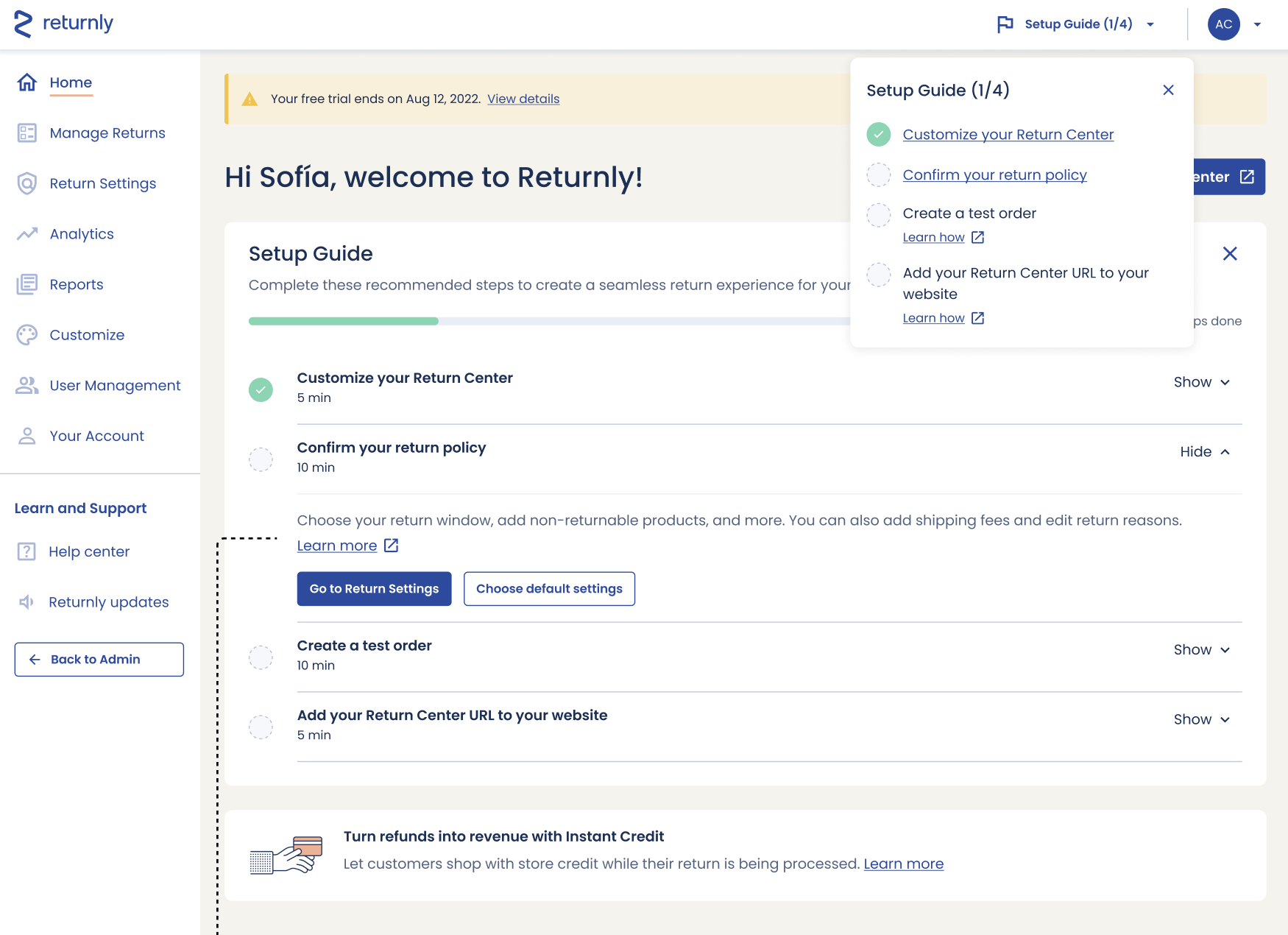The image size is (1288, 935).
Task: Click the partially hidden Return Center button
Action: click(x=1229, y=177)
